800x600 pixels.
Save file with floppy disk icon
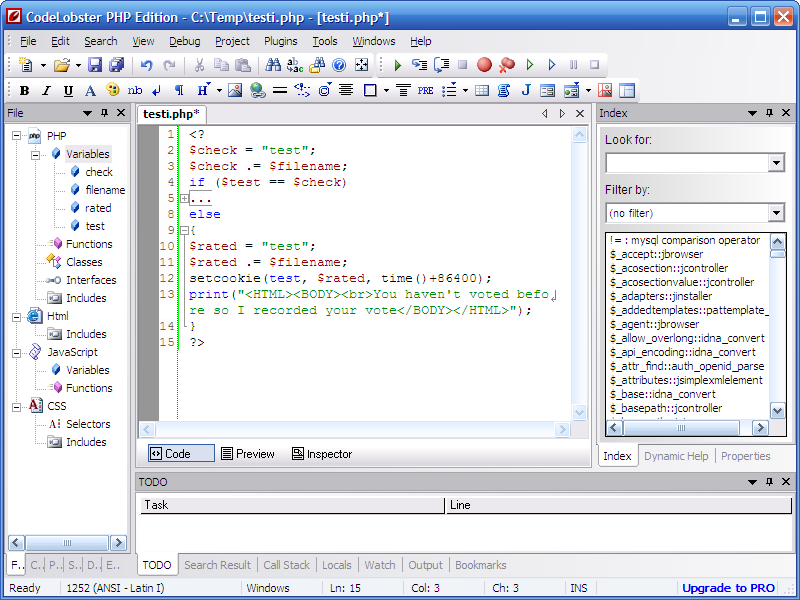(x=95, y=65)
